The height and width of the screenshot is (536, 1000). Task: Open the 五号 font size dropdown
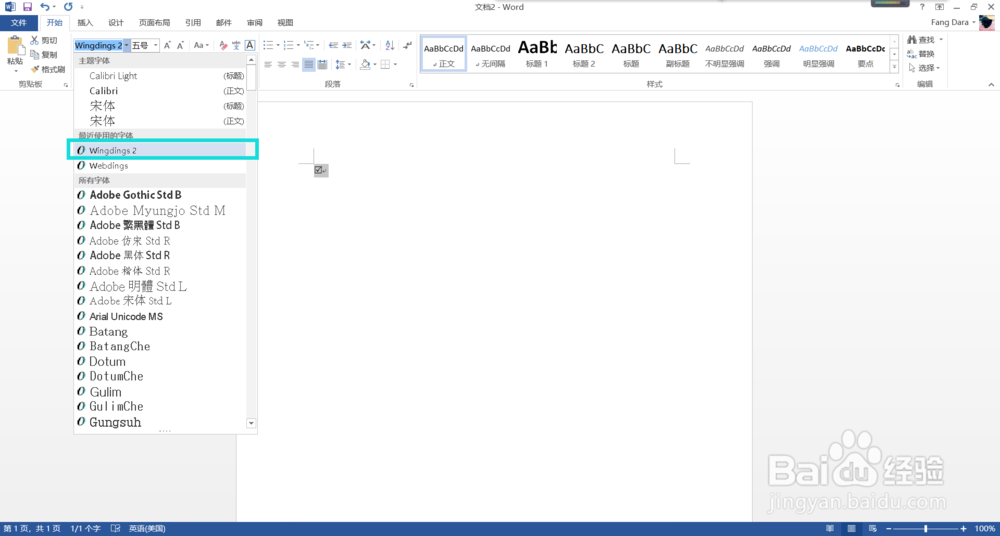[x=156, y=45]
